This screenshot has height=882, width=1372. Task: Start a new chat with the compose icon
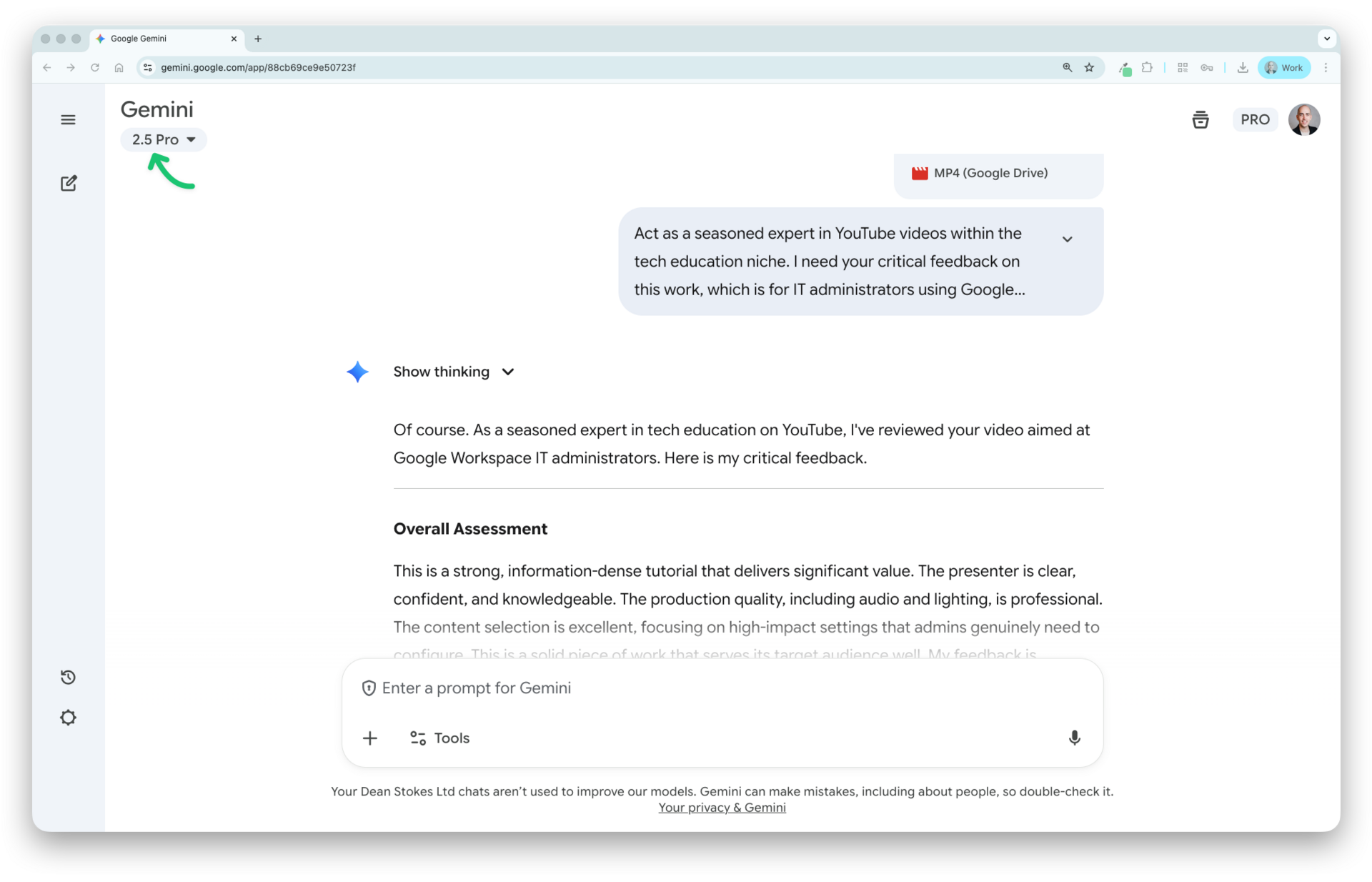tap(68, 183)
